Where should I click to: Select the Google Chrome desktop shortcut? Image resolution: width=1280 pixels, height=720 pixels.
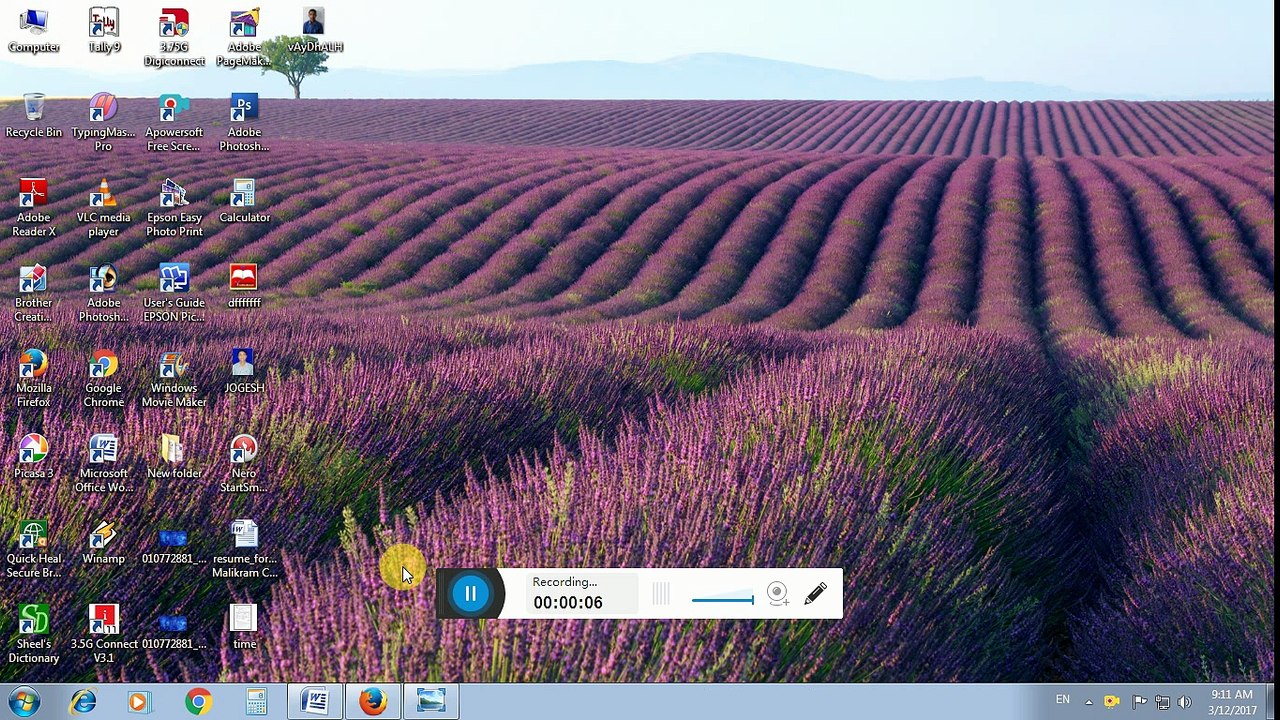103,378
